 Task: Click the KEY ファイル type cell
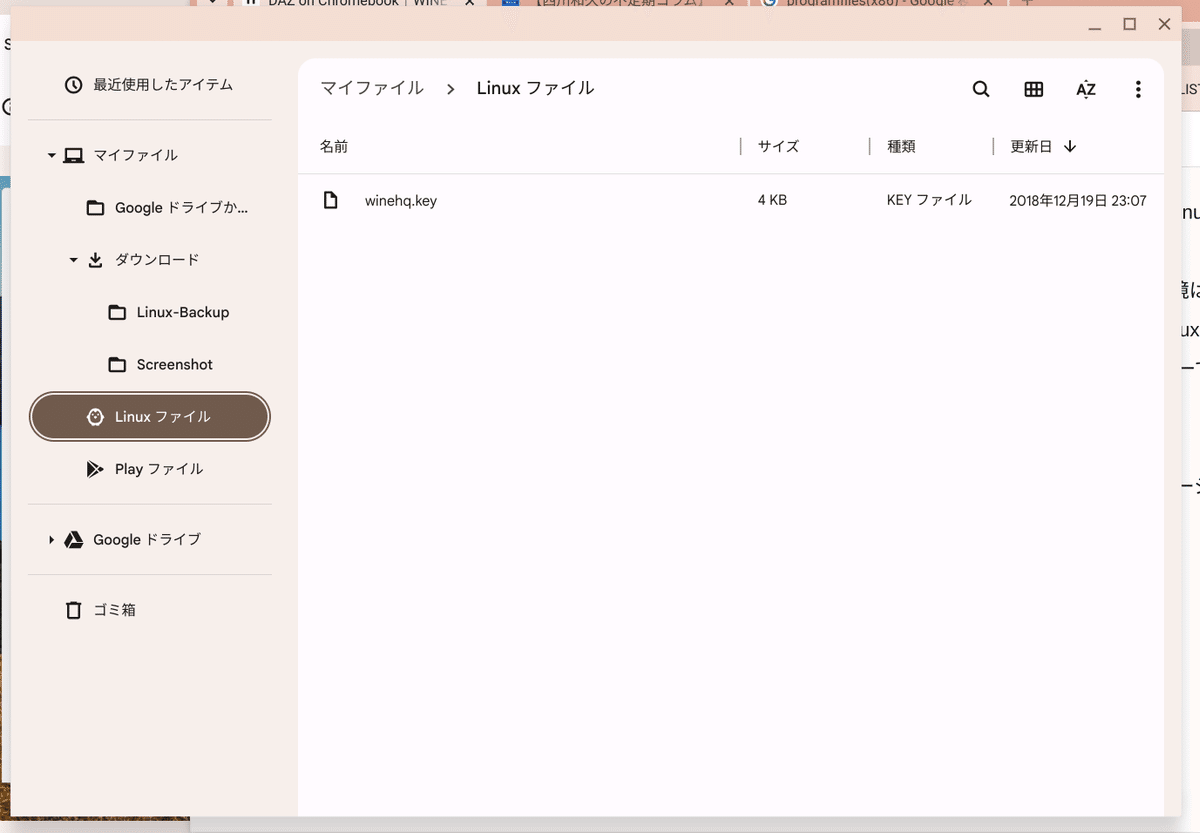click(929, 200)
